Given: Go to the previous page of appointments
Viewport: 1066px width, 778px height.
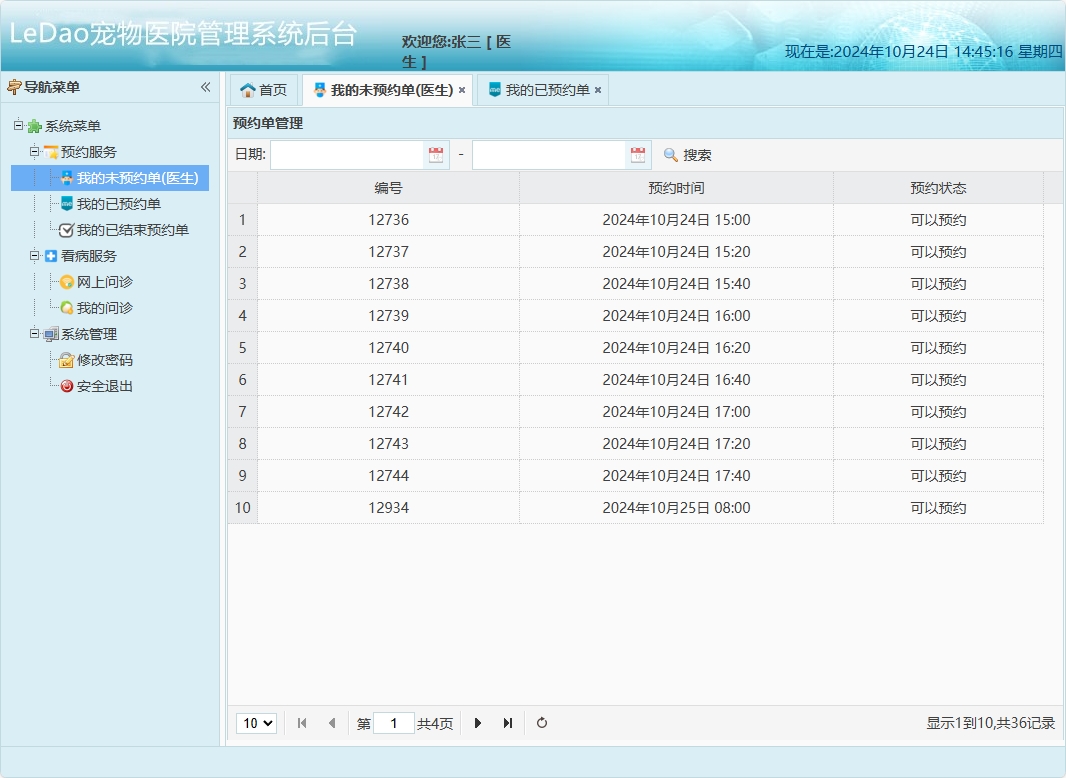Looking at the screenshot, I should 332,723.
